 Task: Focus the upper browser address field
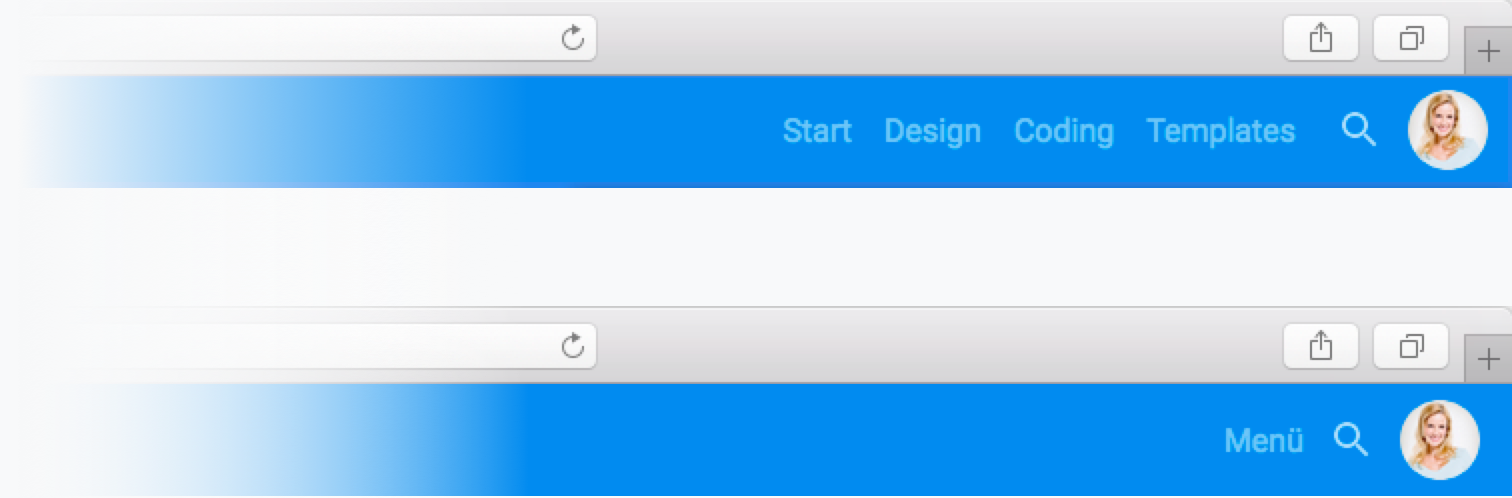pos(300,38)
